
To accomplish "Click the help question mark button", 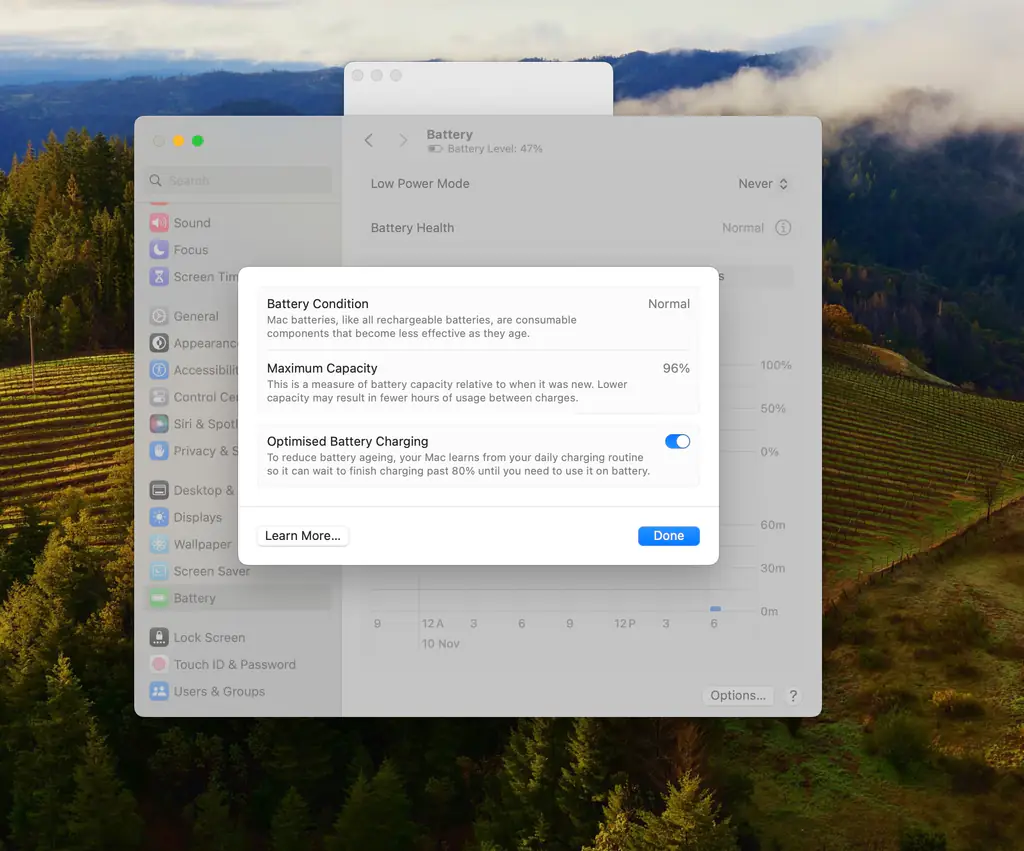I will click(x=793, y=696).
